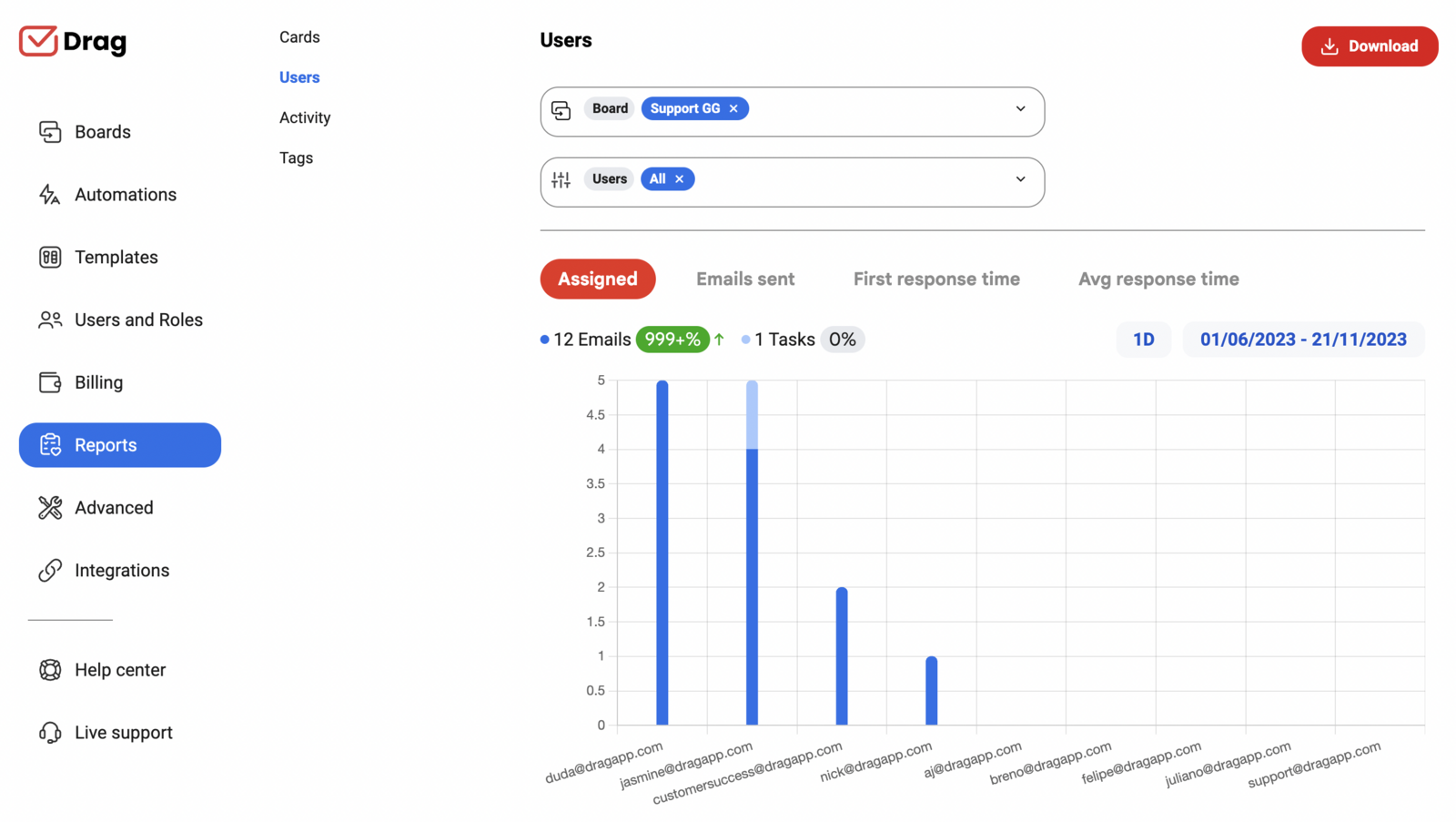The height and width of the screenshot is (822, 1456).
Task: Click the board filter icon
Action: tap(561, 109)
